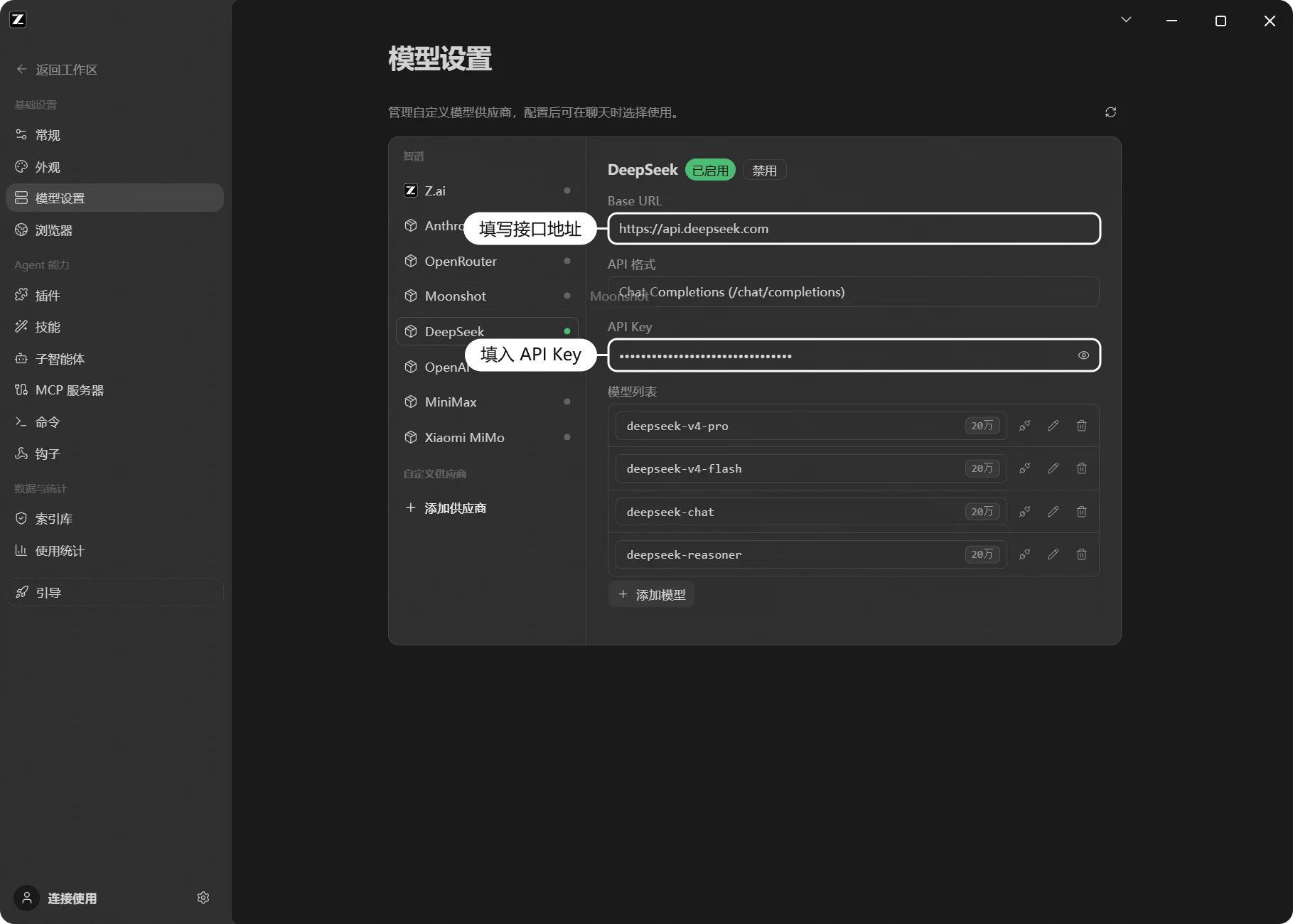The image size is (1293, 924).
Task: Reveal the API Key with eye icon
Action: (x=1083, y=355)
